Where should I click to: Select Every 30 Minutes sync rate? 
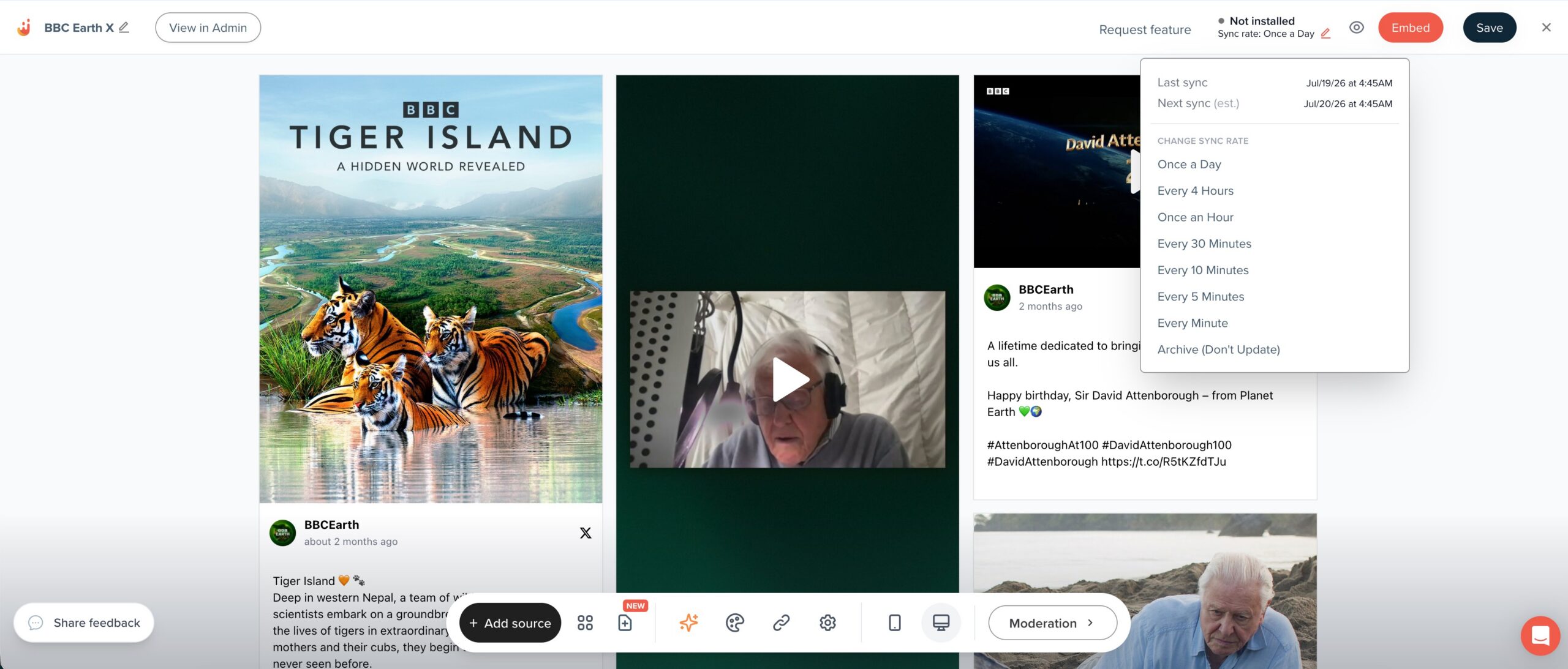click(x=1204, y=244)
